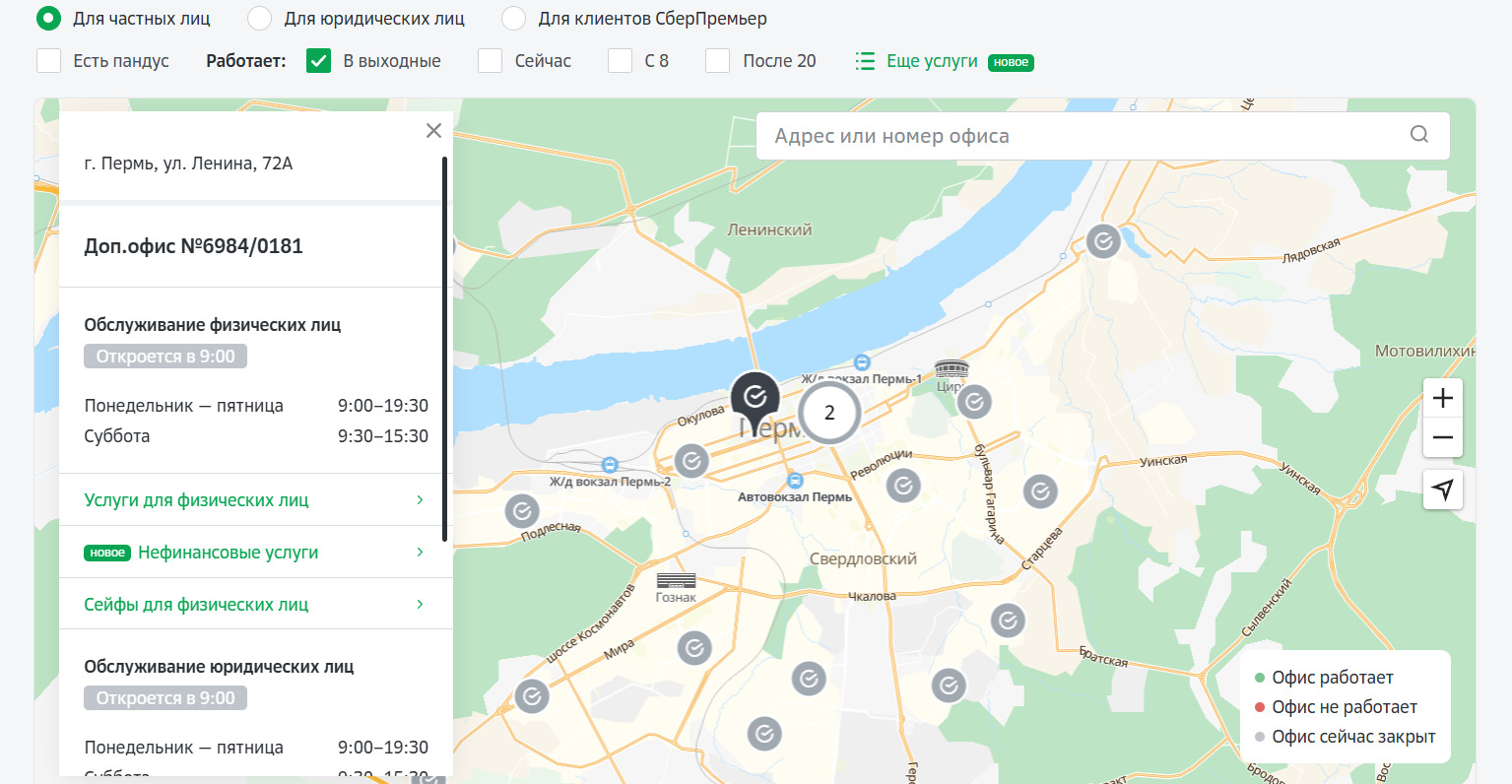Click the list icon beside Еще услуги
The image size is (1512, 784).
(865, 61)
